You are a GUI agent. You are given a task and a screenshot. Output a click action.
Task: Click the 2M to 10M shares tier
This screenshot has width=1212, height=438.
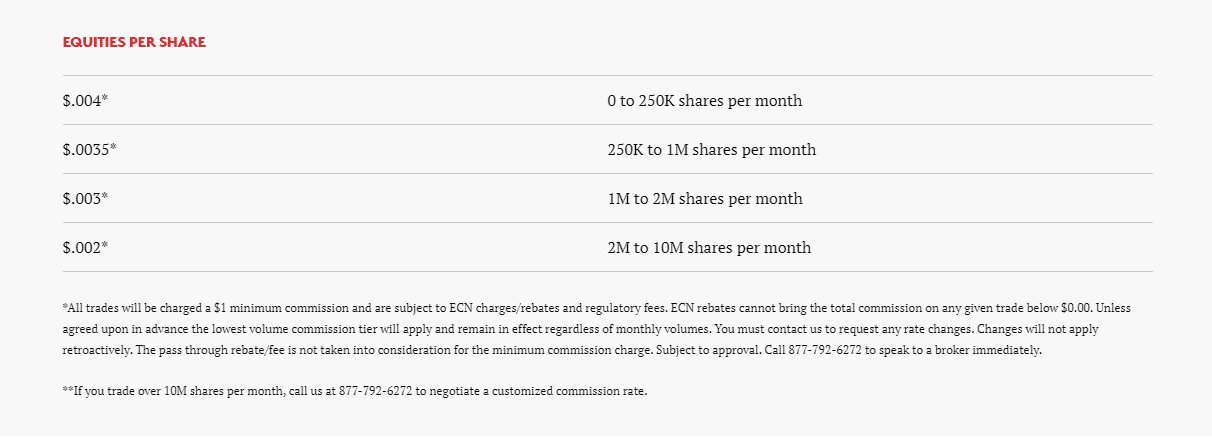point(709,248)
